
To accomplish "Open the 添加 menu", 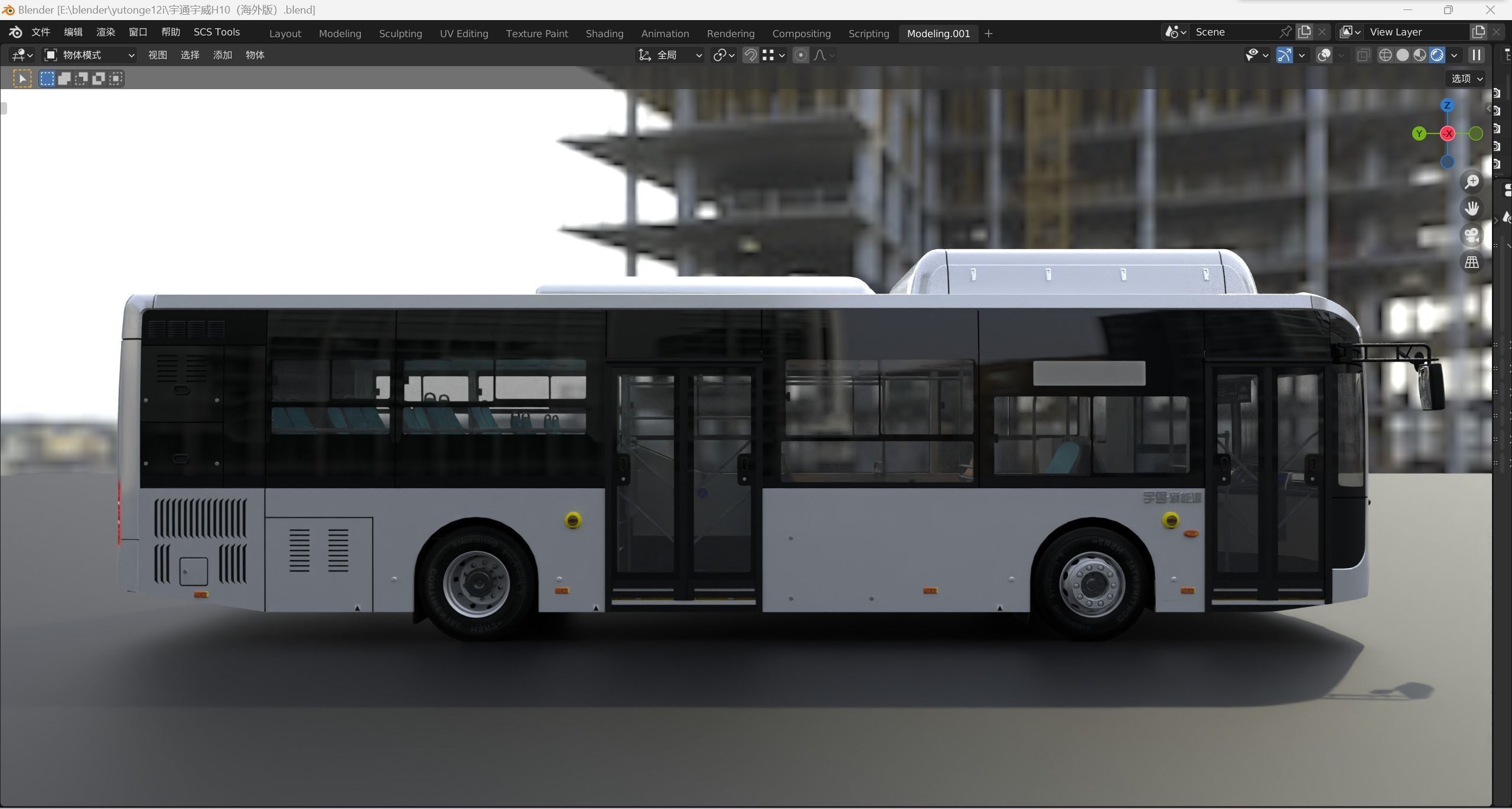I will (223, 55).
